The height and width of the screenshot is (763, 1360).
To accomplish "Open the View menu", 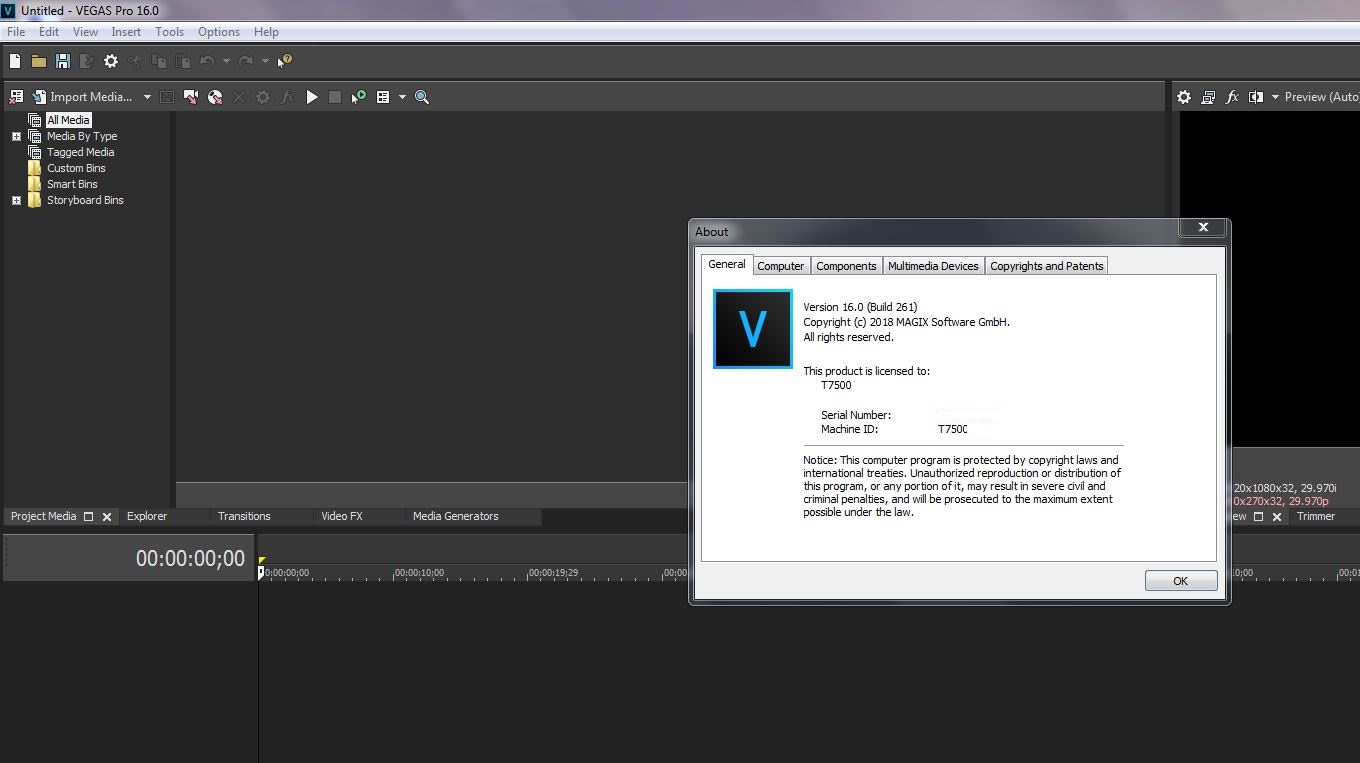I will [x=85, y=32].
